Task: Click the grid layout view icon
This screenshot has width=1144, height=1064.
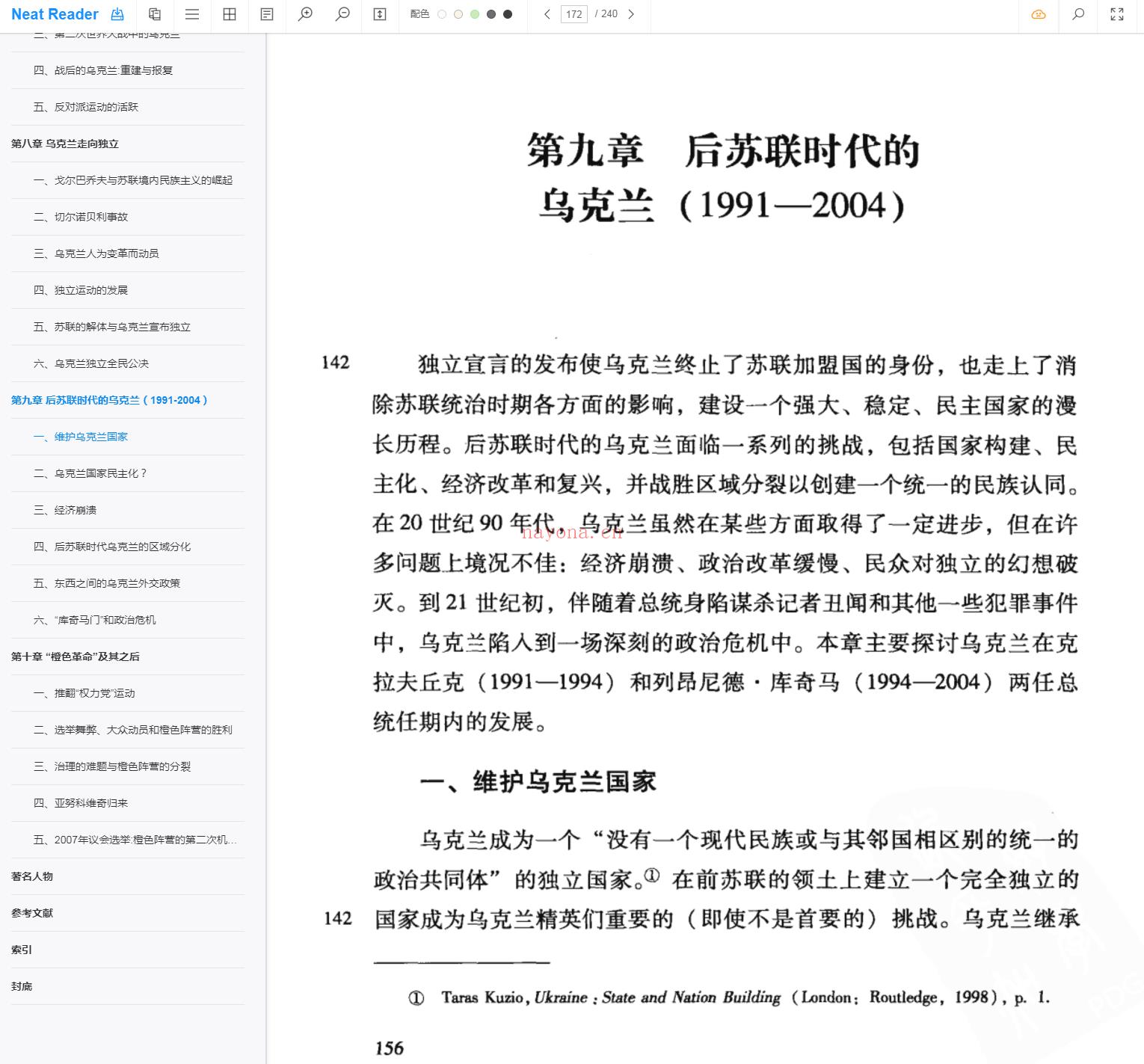Action: pyautogui.click(x=230, y=14)
